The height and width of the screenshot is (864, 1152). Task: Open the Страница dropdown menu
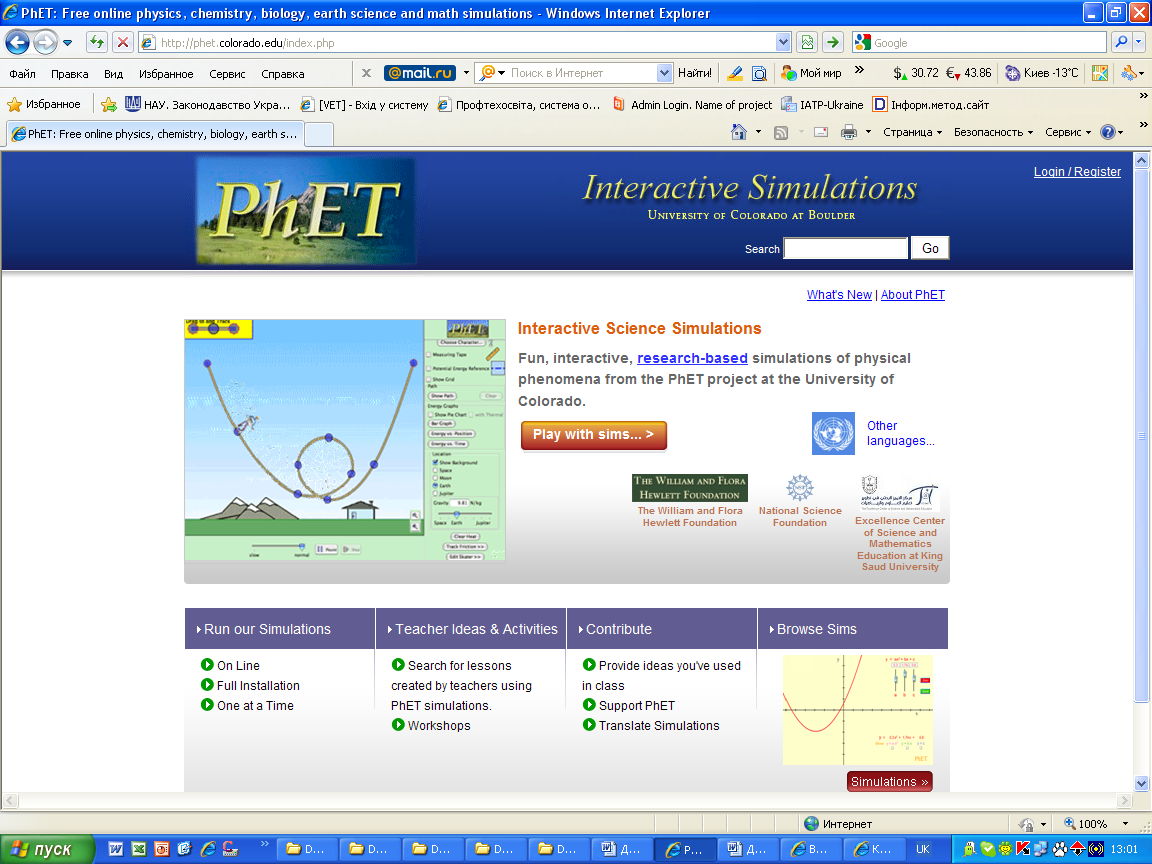click(x=912, y=132)
